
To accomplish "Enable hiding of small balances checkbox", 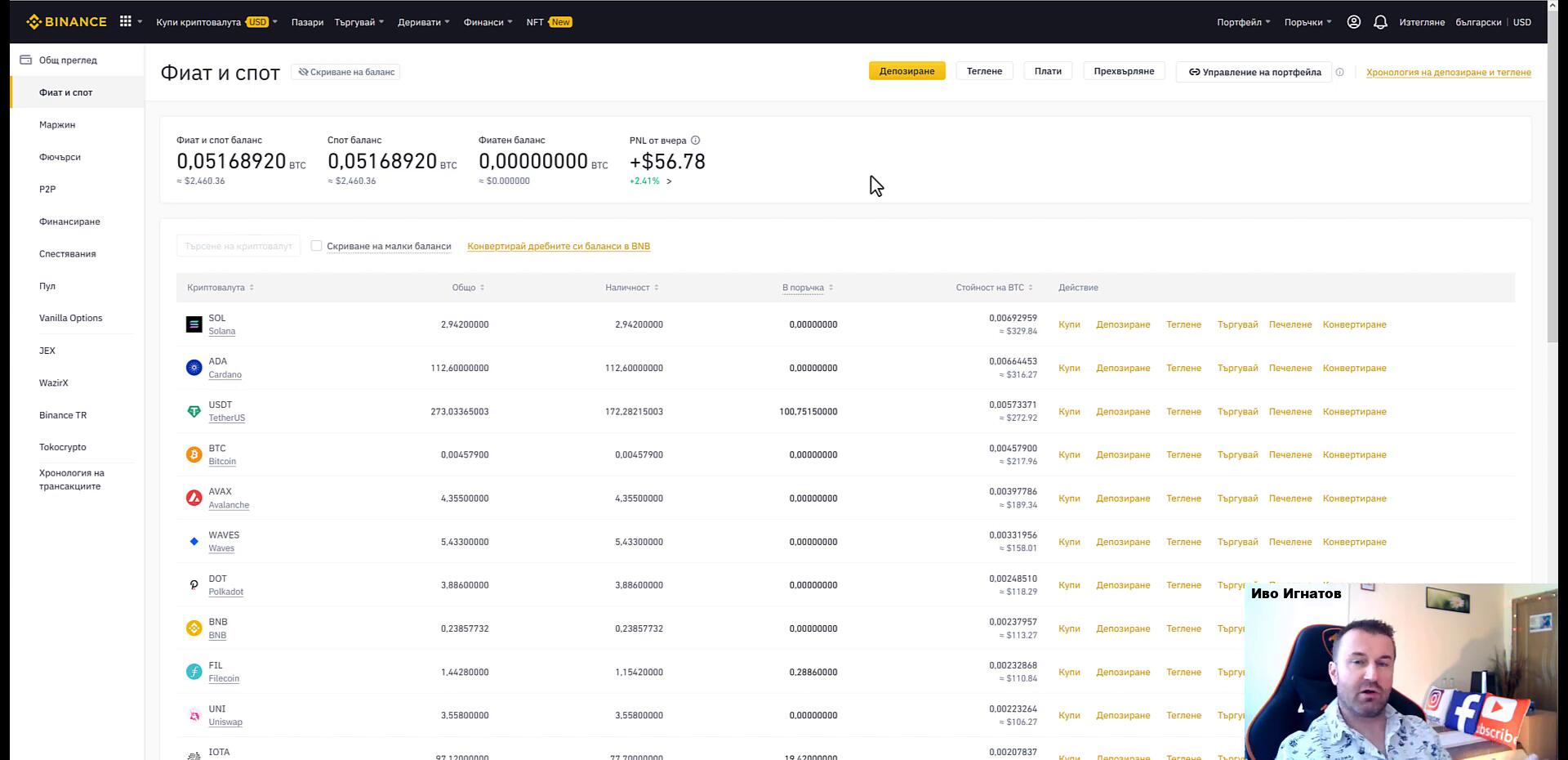I will 316,246.
